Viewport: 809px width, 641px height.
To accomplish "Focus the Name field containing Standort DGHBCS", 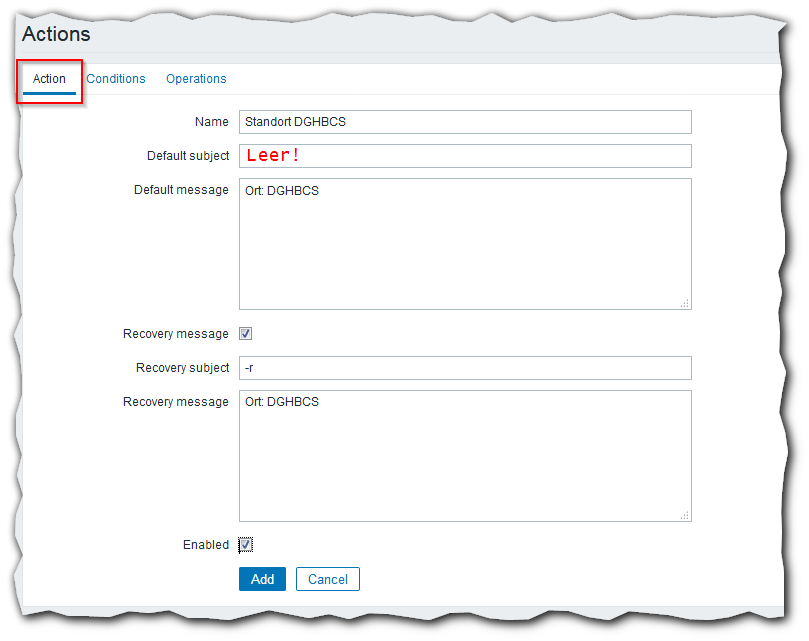I will 465,122.
